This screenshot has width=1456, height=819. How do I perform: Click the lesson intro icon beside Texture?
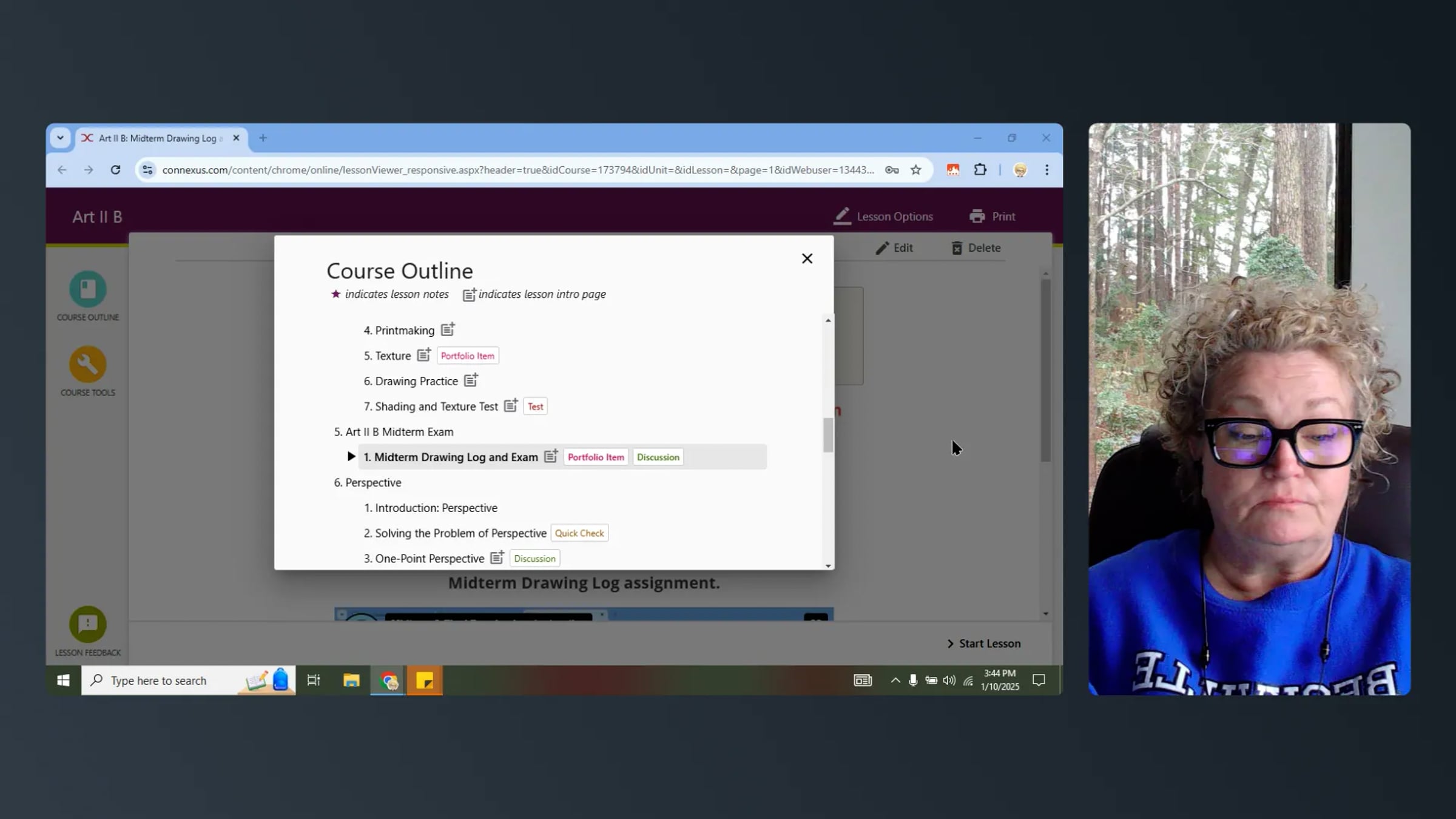424,355
